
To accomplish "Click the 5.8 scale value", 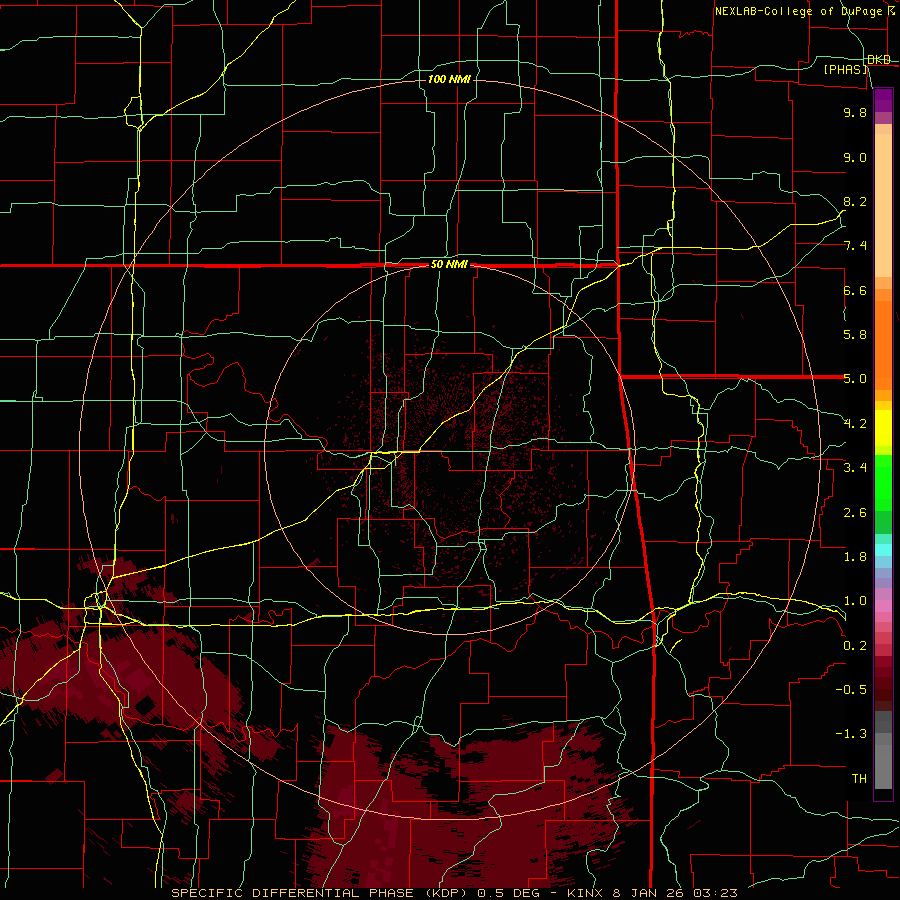I will pos(855,335).
